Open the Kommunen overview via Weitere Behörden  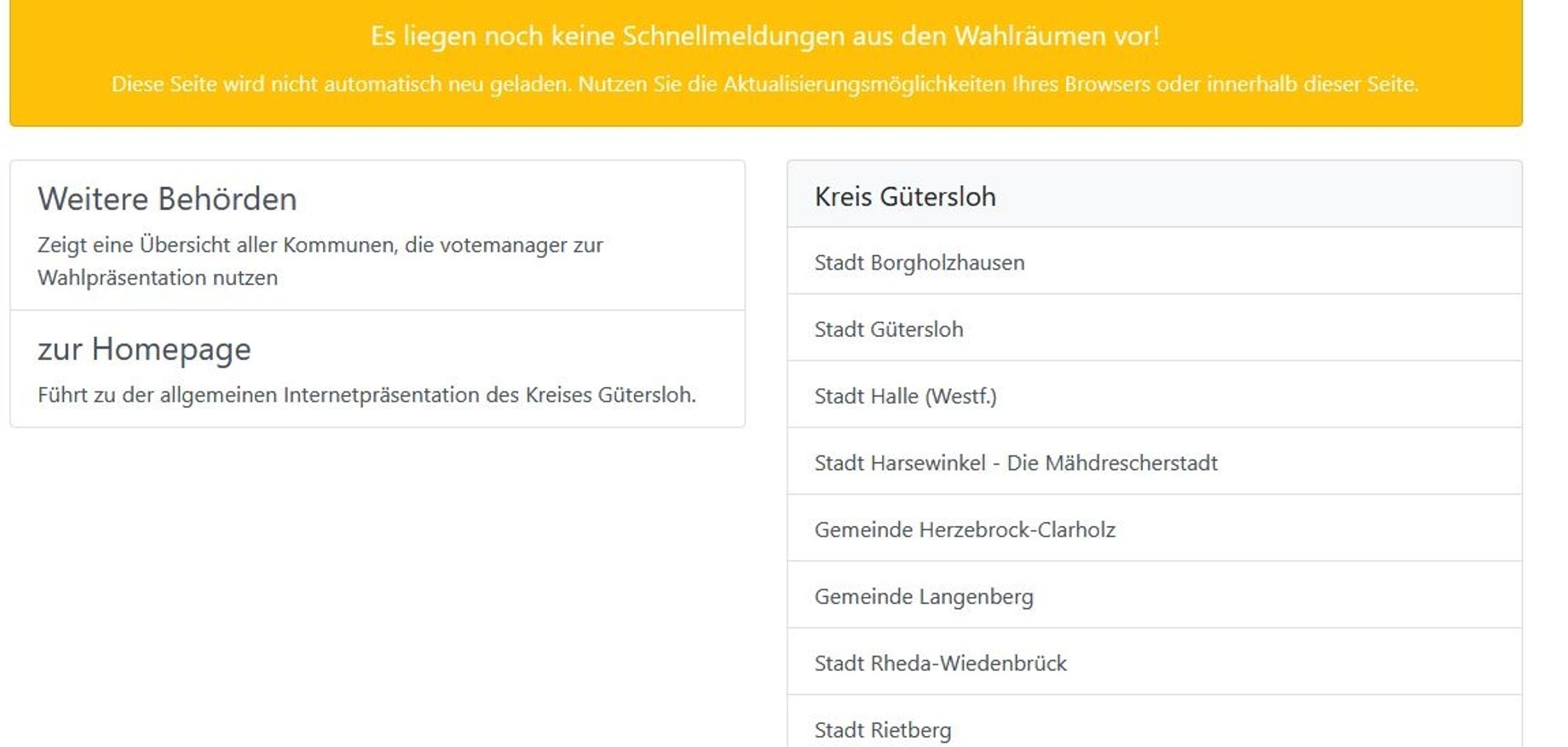[320, 260]
